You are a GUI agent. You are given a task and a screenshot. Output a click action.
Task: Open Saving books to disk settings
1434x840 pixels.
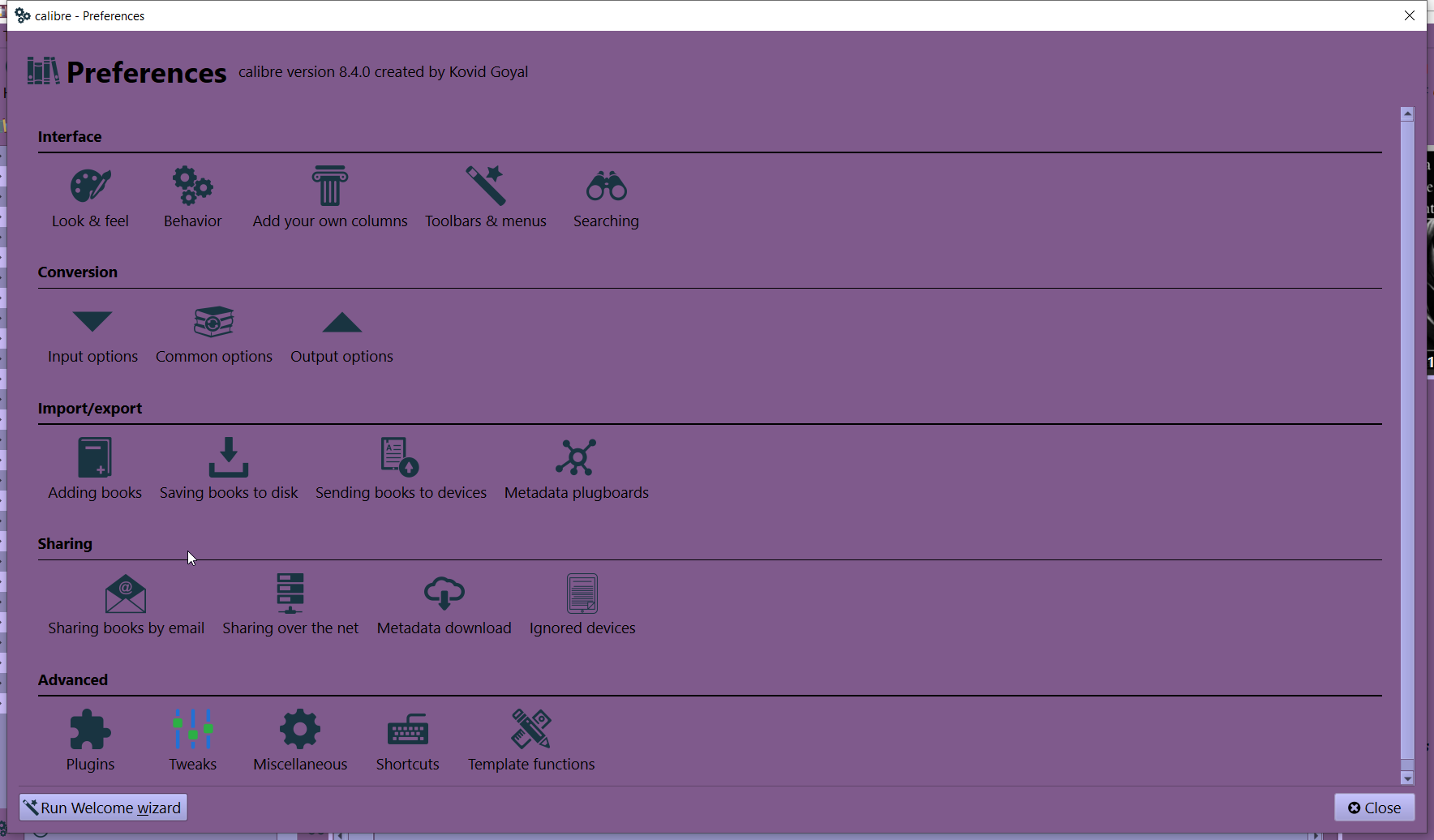pos(229,469)
